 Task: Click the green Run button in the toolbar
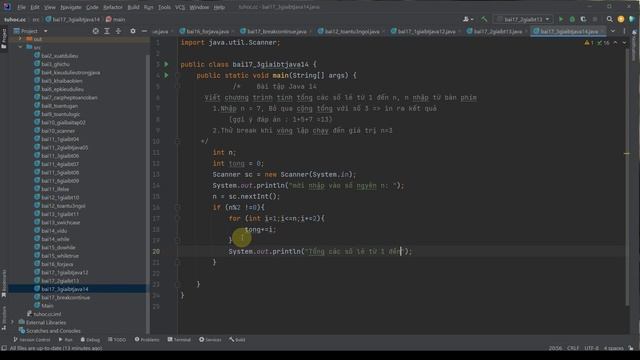pos(561,19)
